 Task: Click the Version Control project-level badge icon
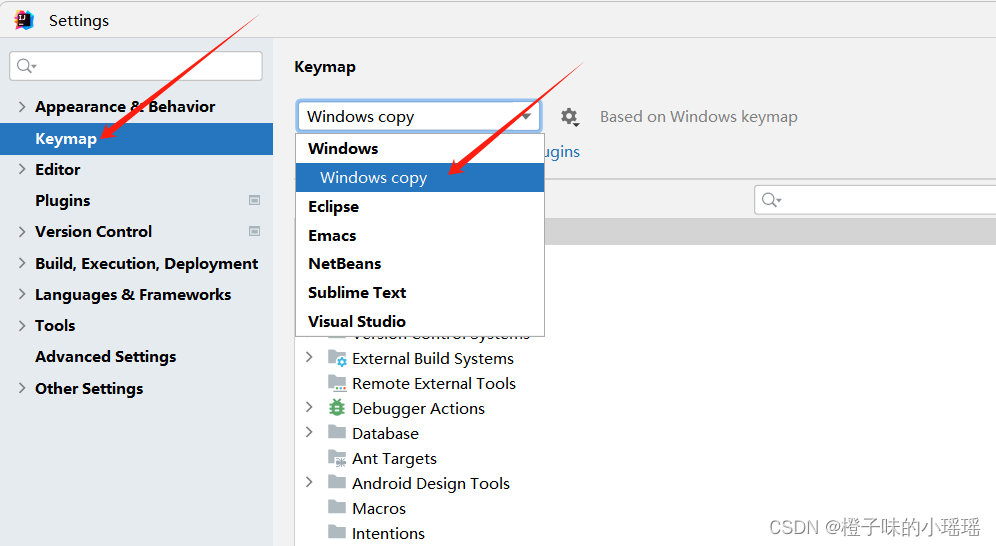[x=254, y=232]
